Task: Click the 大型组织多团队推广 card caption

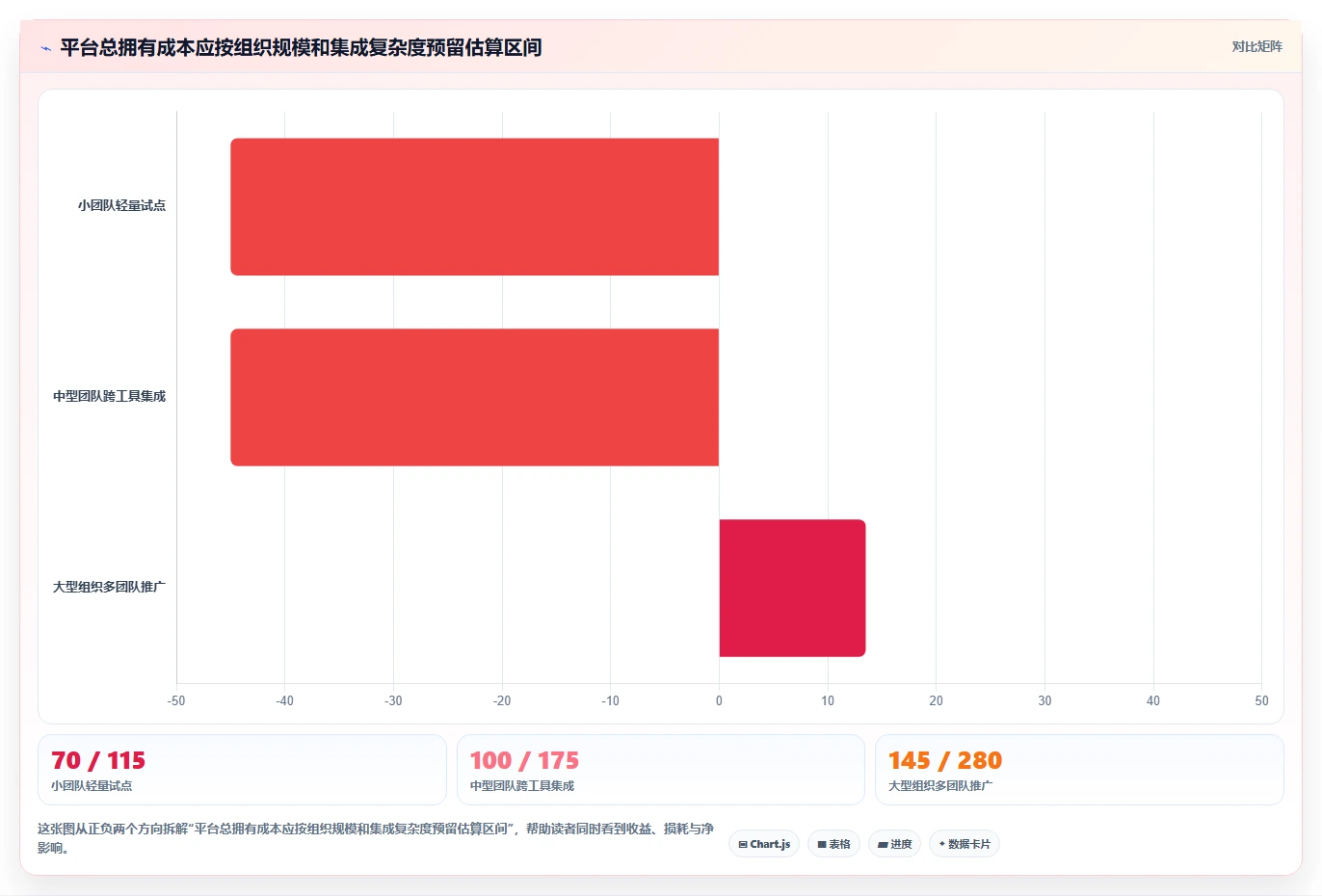Action: (x=940, y=786)
